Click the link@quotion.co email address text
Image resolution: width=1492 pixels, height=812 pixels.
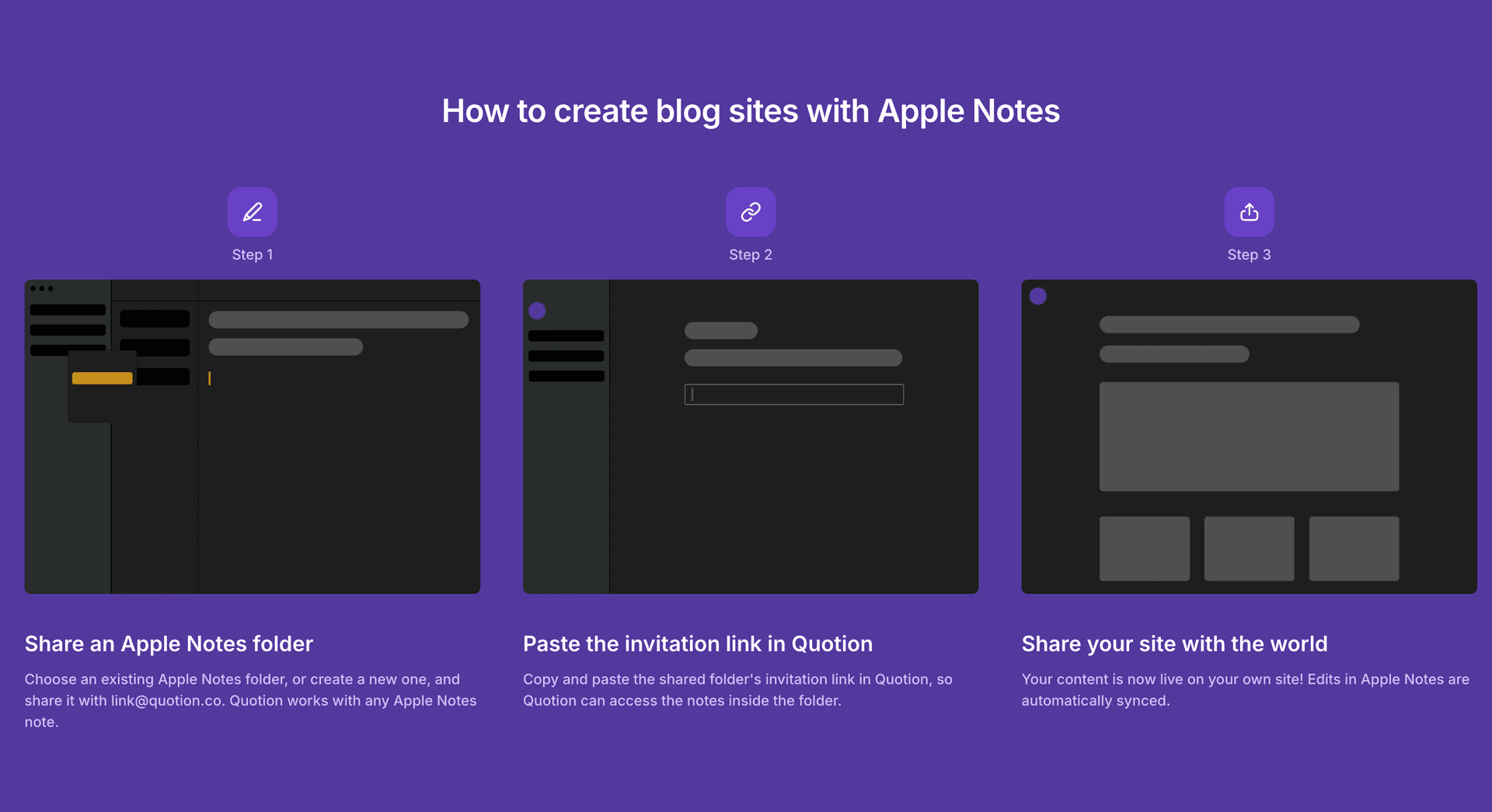[x=166, y=701]
